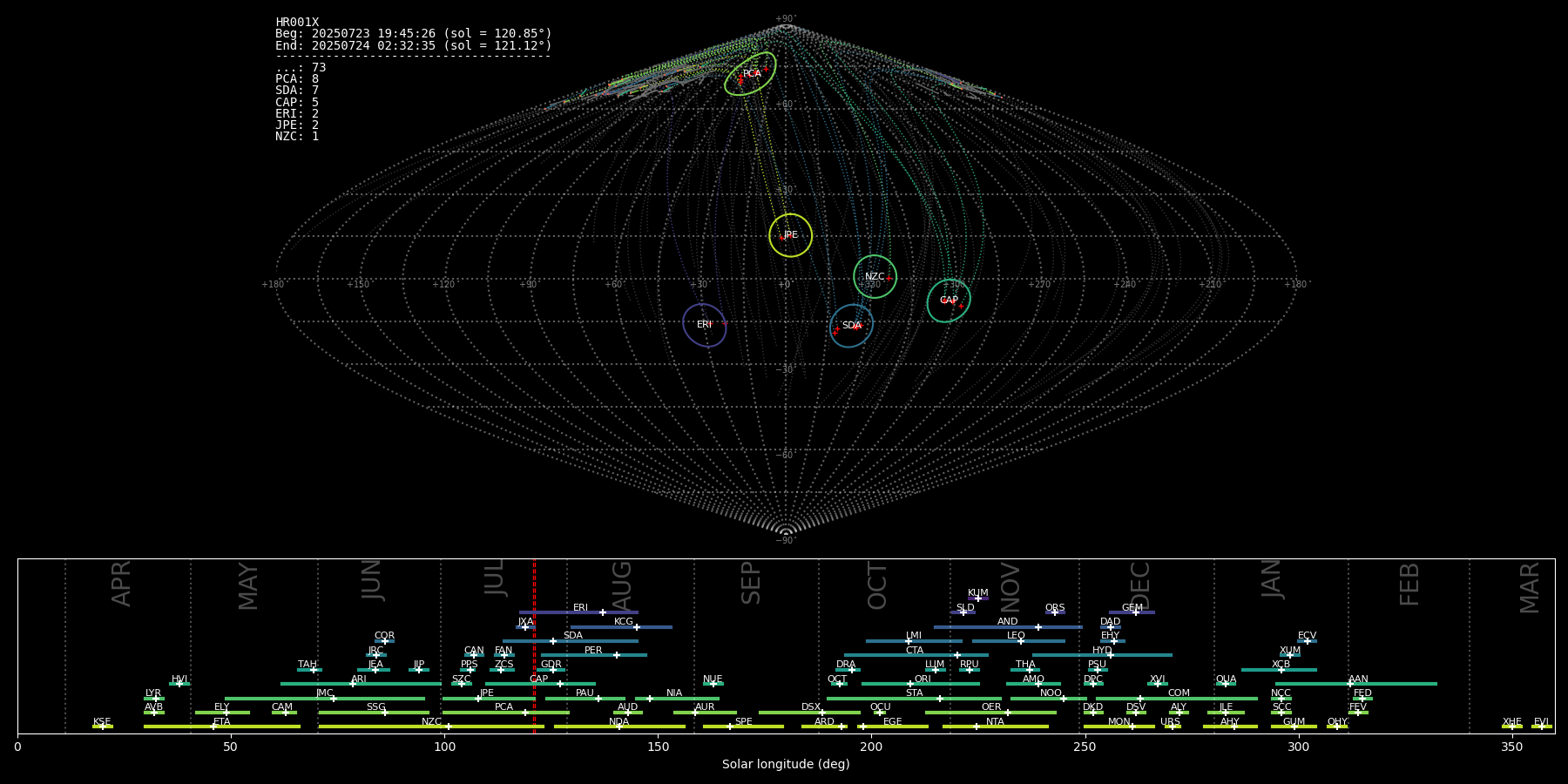The height and width of the screenshot is (784, 1568).
Task: Click the KCG shower bar in the timeline
Action: tap(621, 627)
